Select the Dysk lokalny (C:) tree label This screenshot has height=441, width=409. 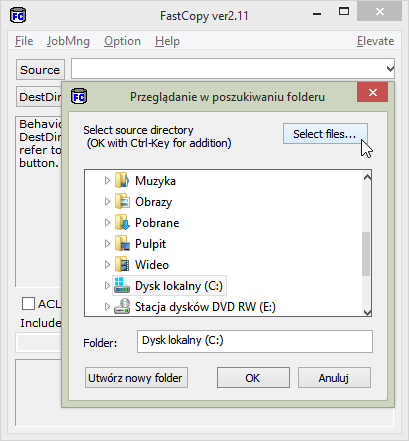[x=179, y=286]
